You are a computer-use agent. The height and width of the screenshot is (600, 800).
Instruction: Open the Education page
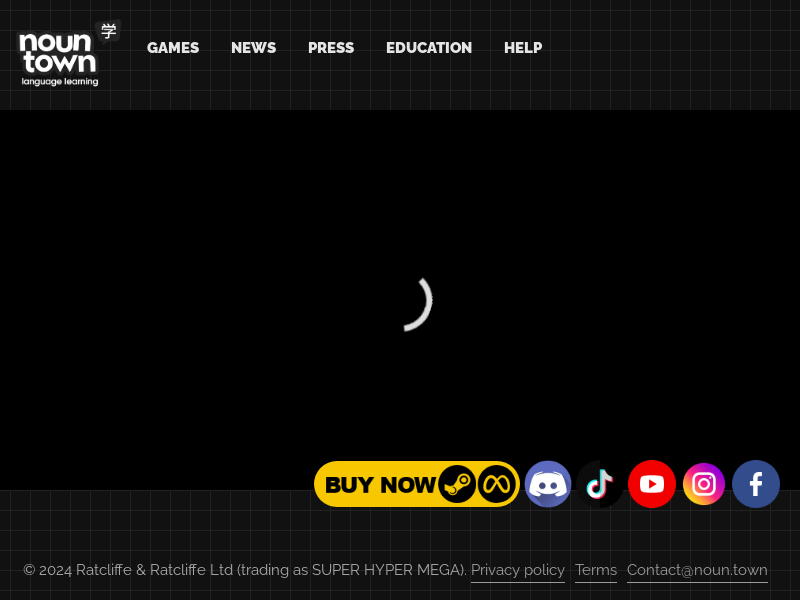[x=429, y=48]
